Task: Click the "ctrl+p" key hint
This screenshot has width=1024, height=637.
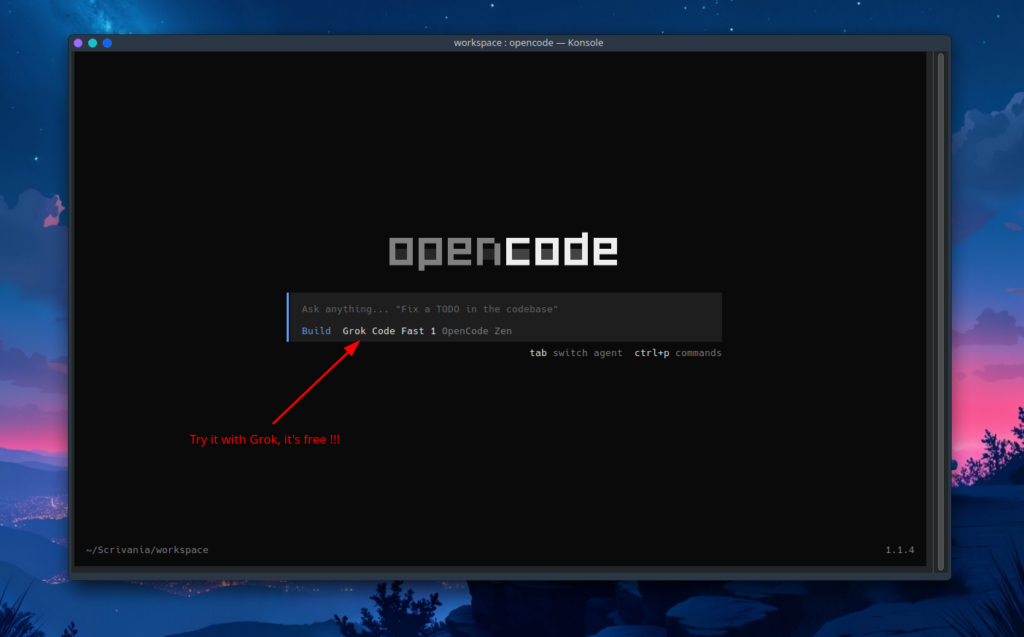Action: 652,353
